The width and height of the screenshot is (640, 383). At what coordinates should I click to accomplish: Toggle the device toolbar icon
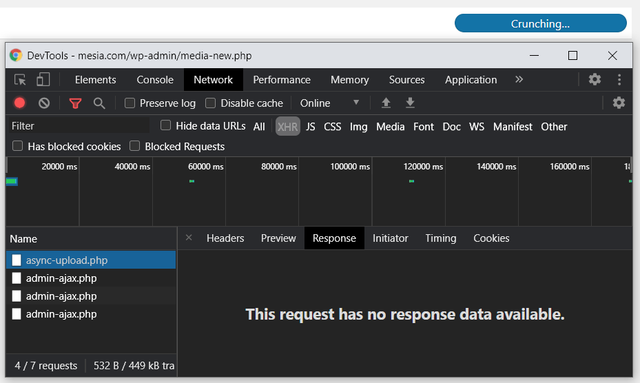pyautogui.click(x=43, y=80)
